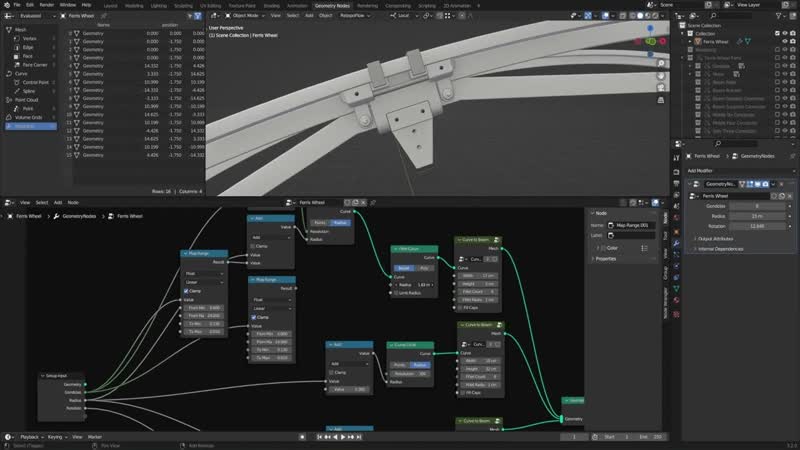Click the blue Z axis on navigation gizmo
The width and height of the screenshot is (800, 450).
click(x=650, y=29)
